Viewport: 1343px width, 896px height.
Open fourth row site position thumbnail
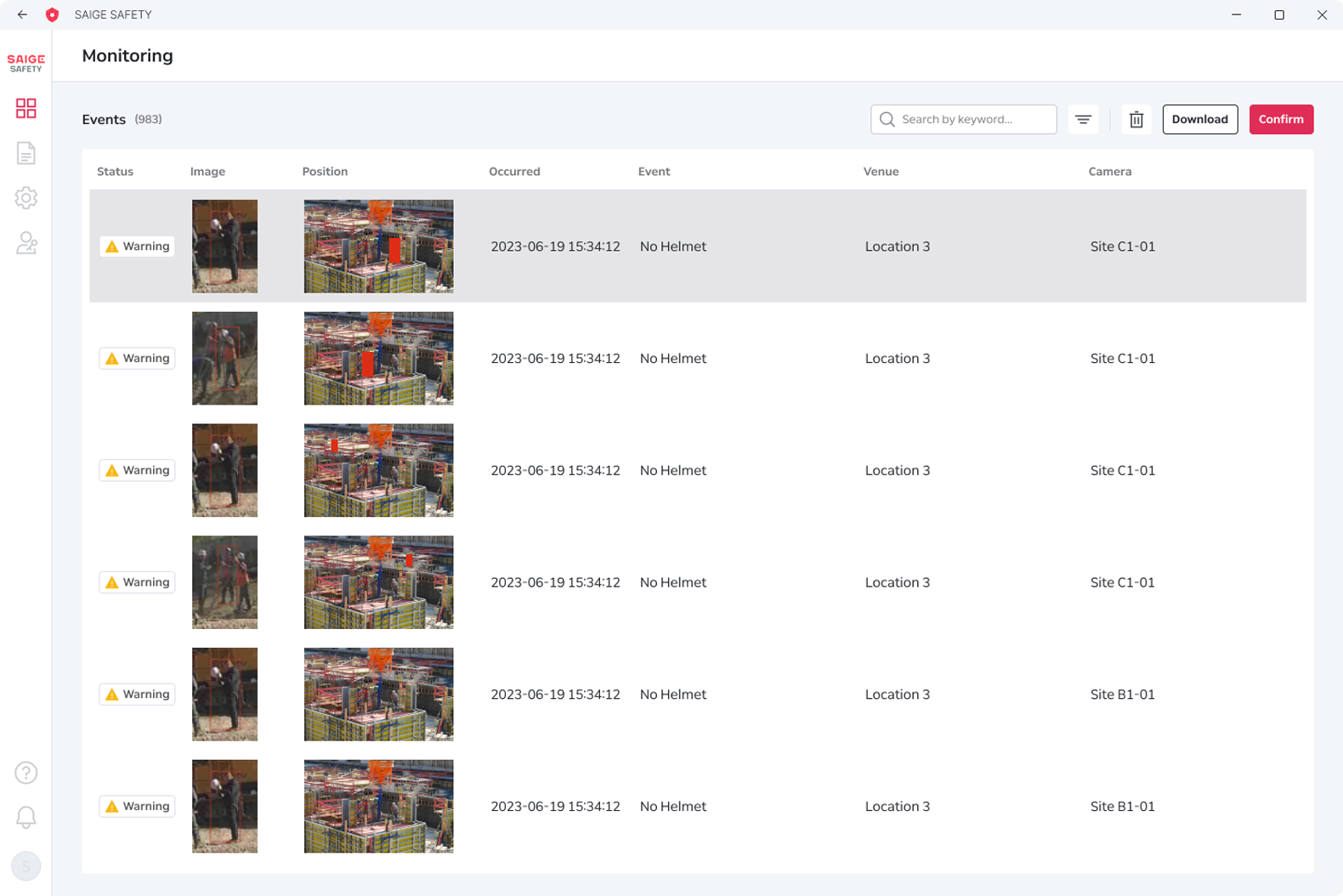pos(378,582)
